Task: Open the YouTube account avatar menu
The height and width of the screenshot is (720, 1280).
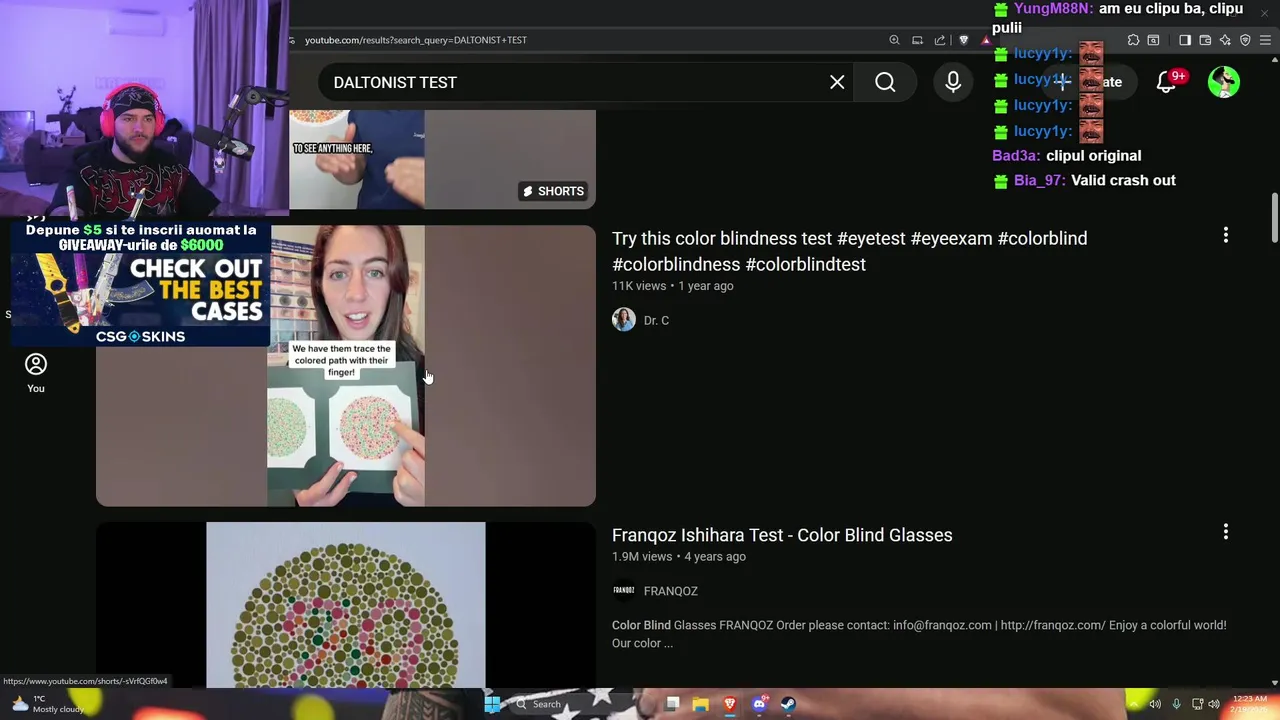Action: (1224, 82)
